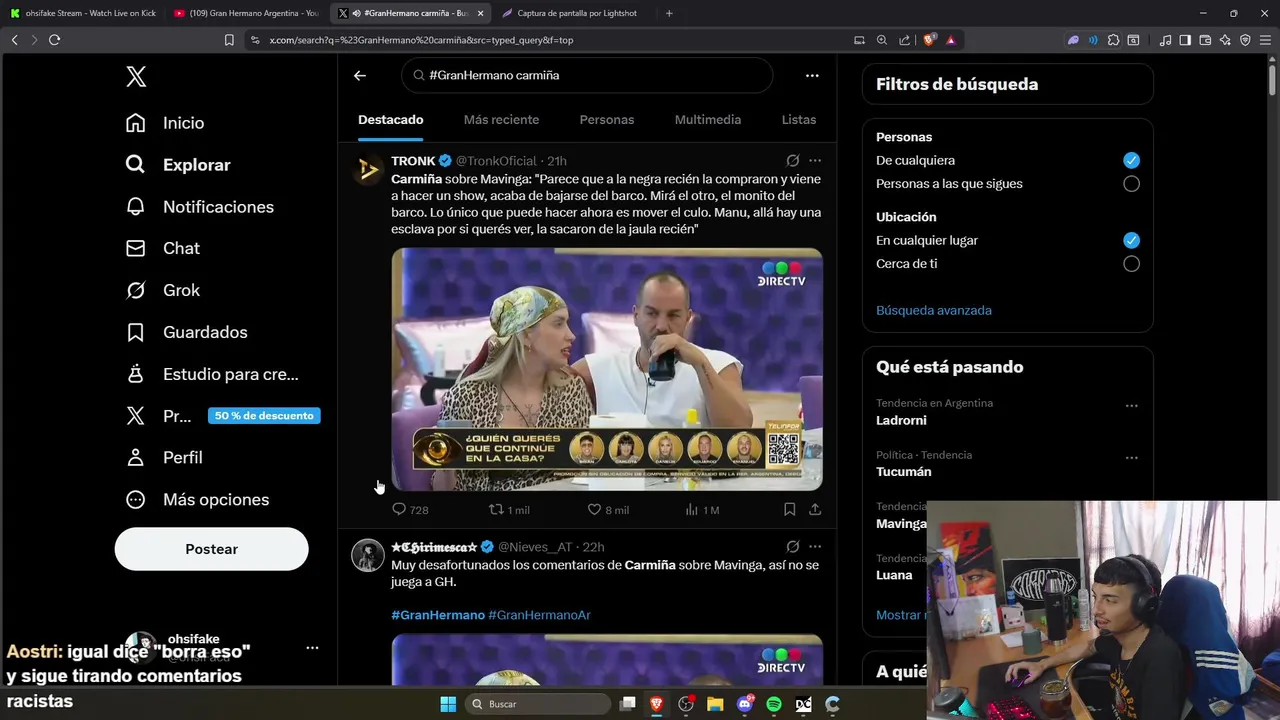Open Discord from the taskbar
Image resolution: width=1280 pixels, height=720 pixels.
tap(744, 704)
